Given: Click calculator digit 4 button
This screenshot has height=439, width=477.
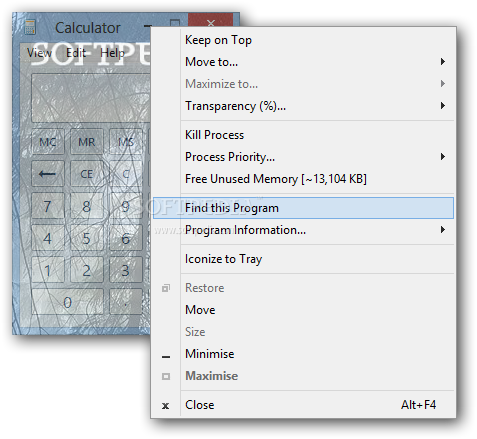Looking at the screenshot, I should (x=48, y=238).
